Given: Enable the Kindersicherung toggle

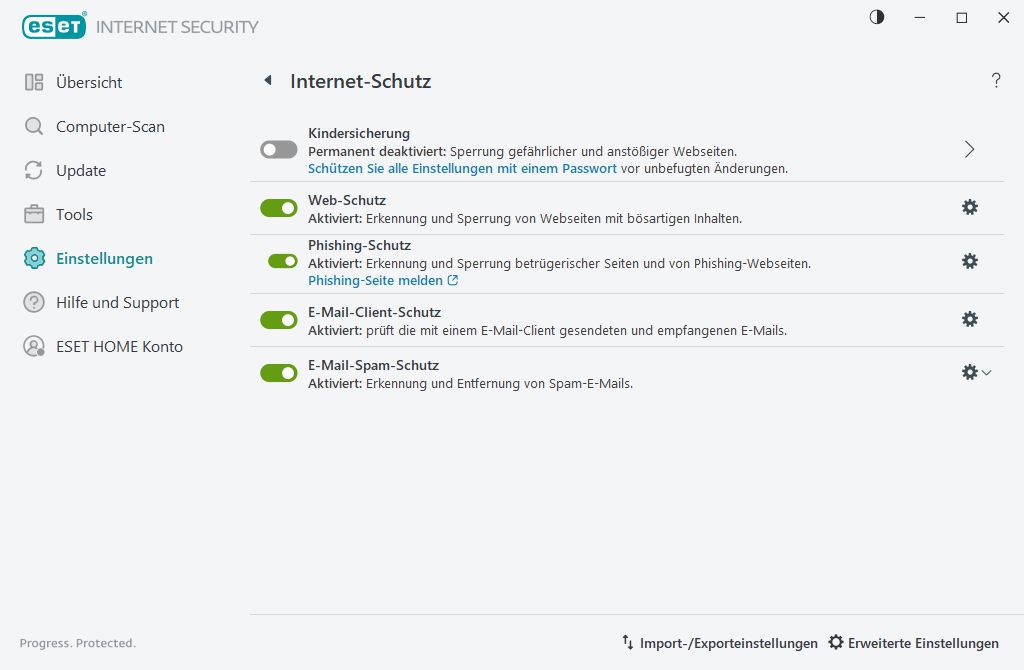Looking at the screenshot, I should 279,149.
